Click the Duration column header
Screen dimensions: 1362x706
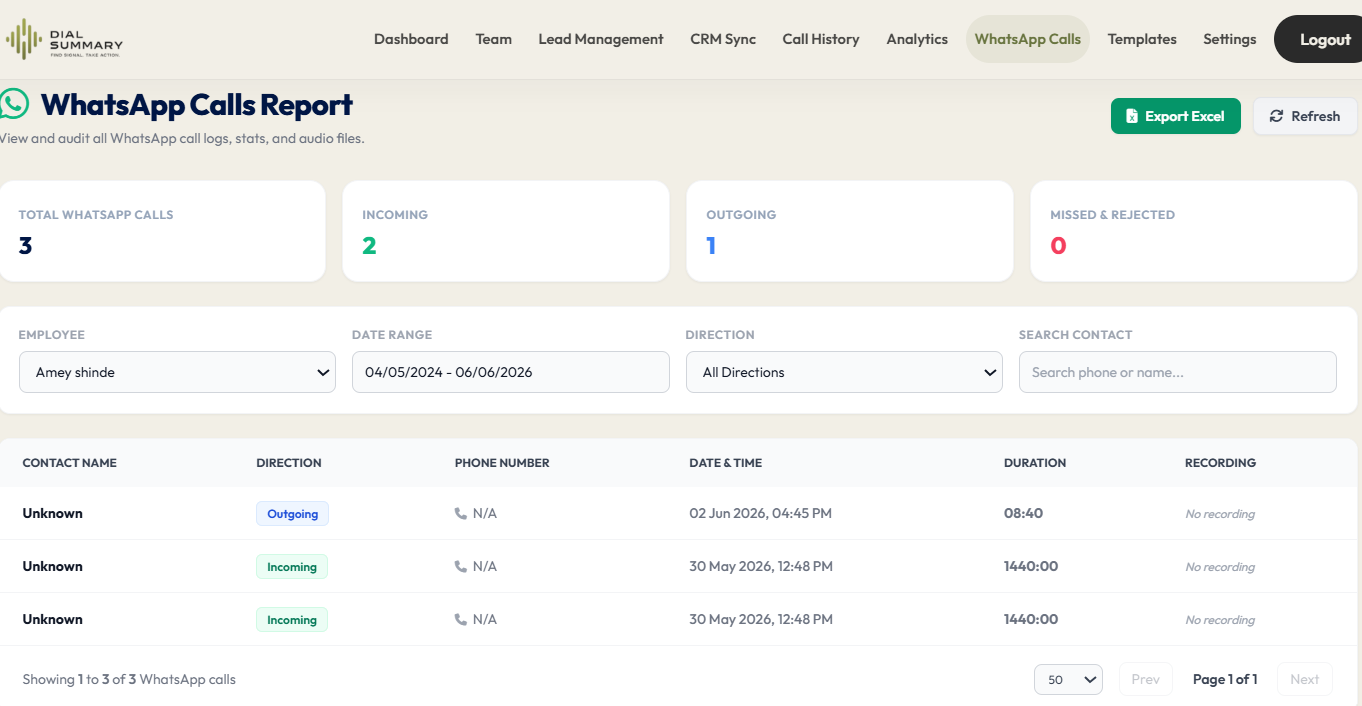(1035, 463)
